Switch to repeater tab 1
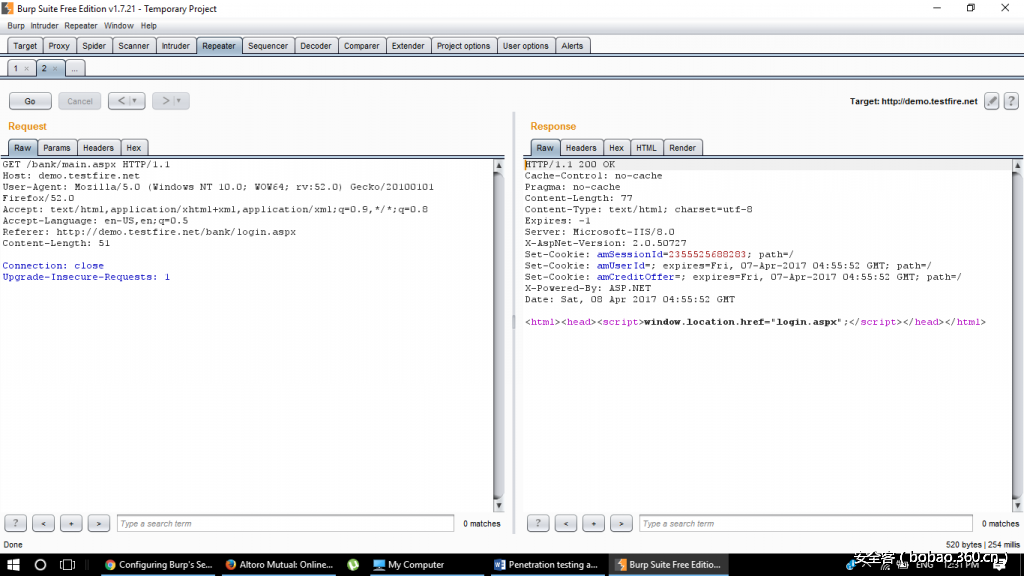 click(x=18, y=68)
